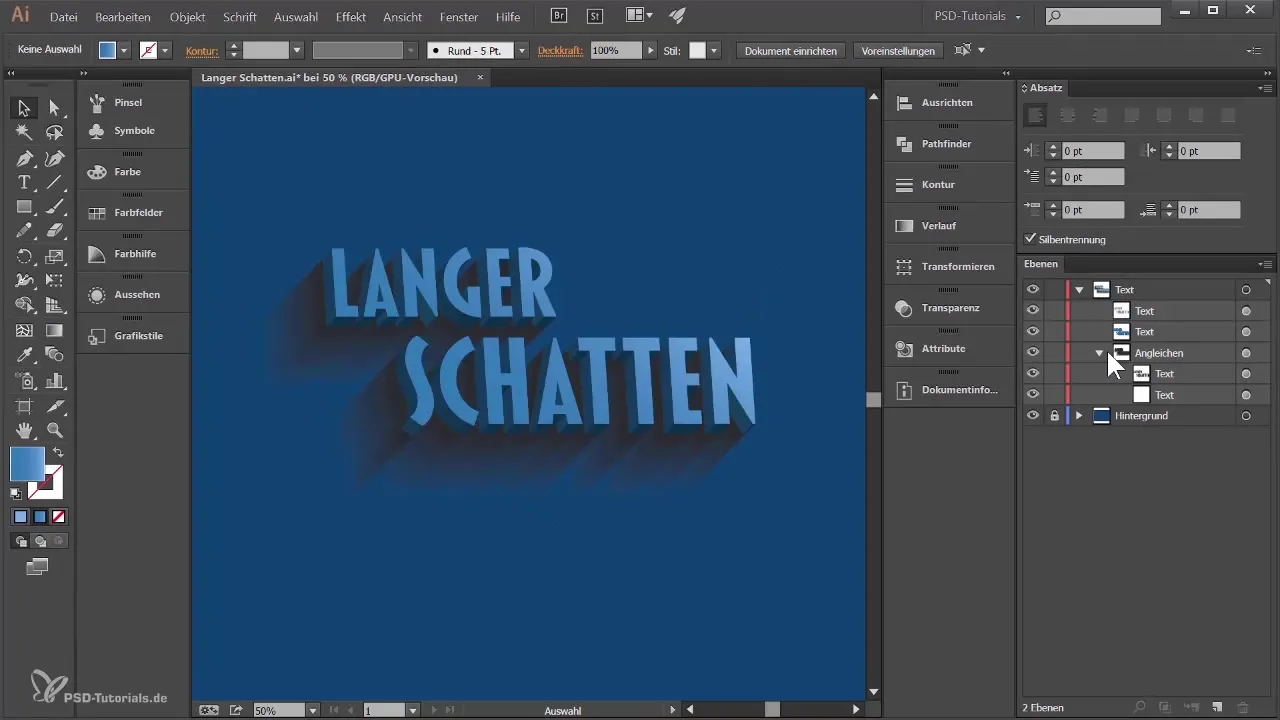
Task: Open the Pathfinder panel
Action: pos(947,144)
